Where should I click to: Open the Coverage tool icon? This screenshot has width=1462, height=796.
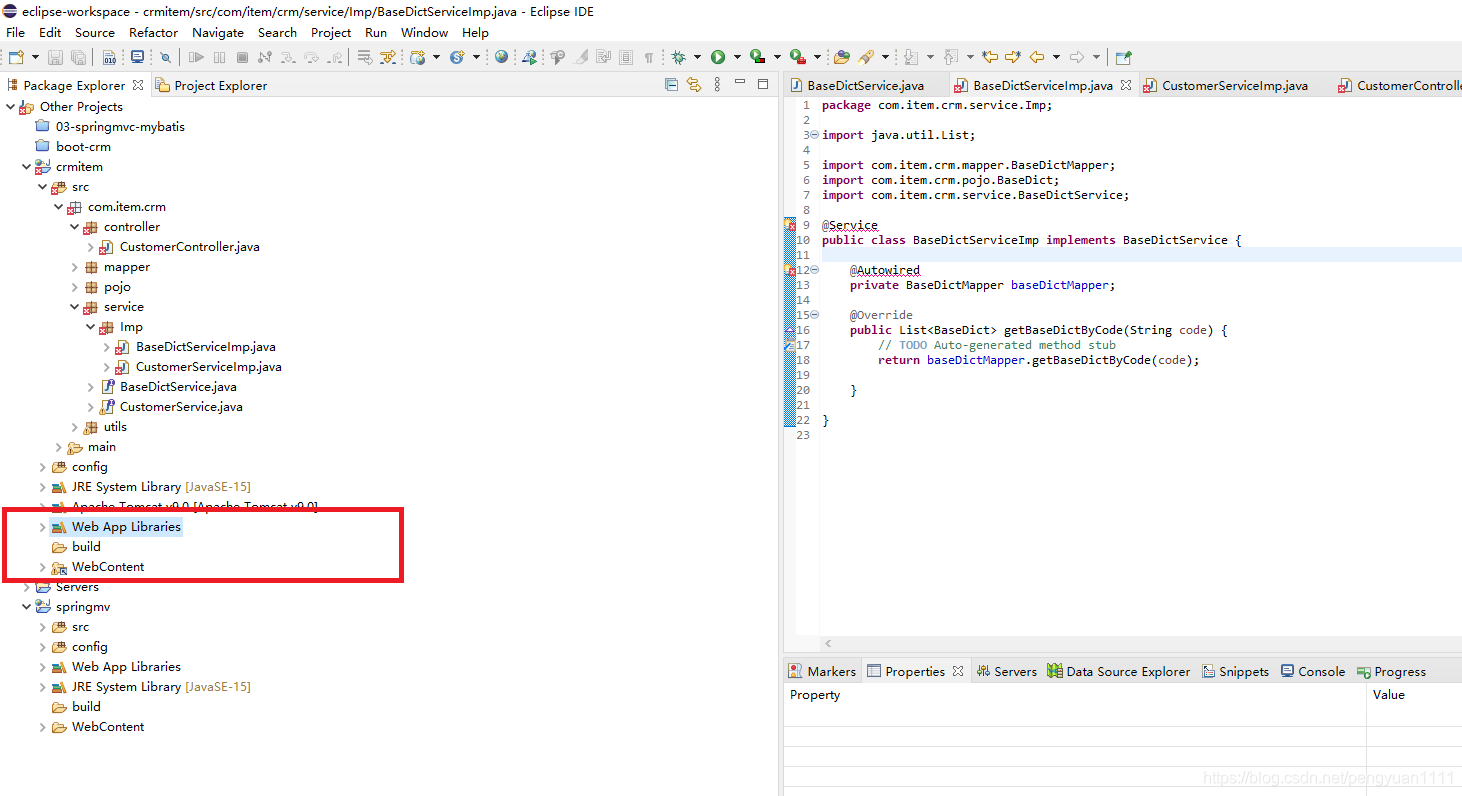click(x=757, y=57)
